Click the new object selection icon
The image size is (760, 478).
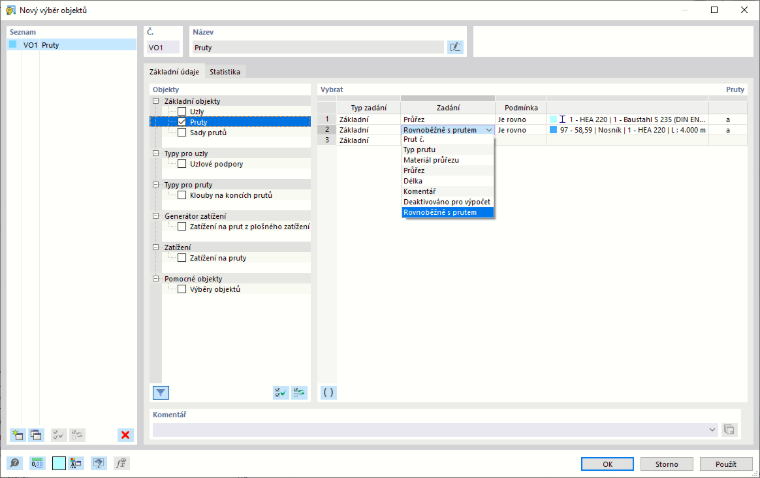tap(18, 435)
